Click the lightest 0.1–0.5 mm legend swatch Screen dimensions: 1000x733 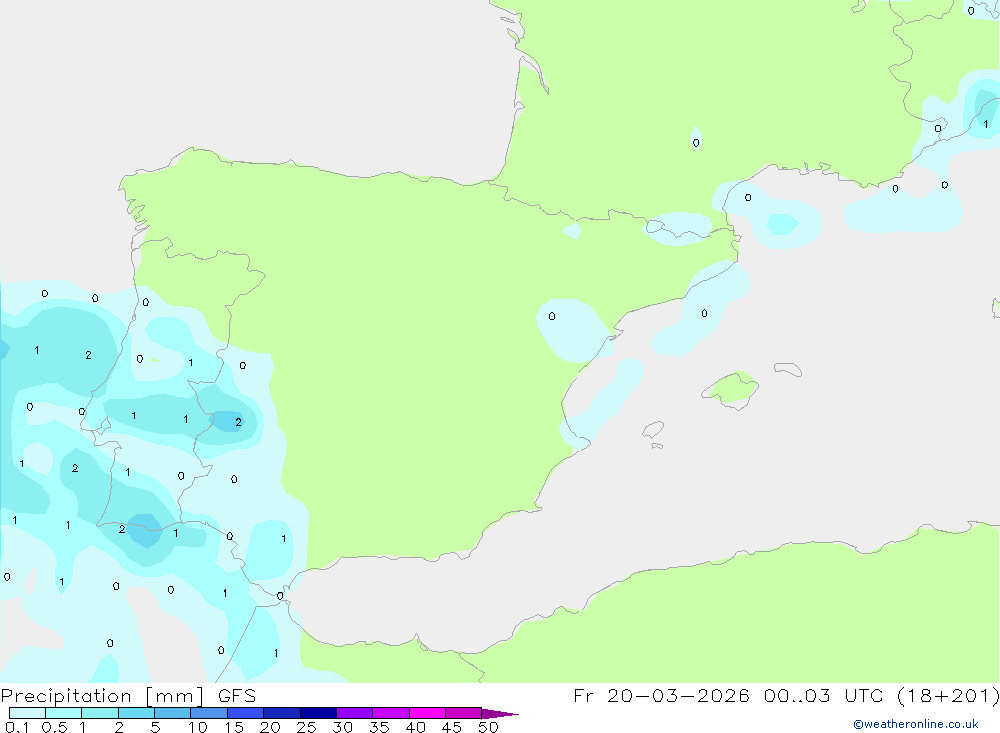(27, 713)
